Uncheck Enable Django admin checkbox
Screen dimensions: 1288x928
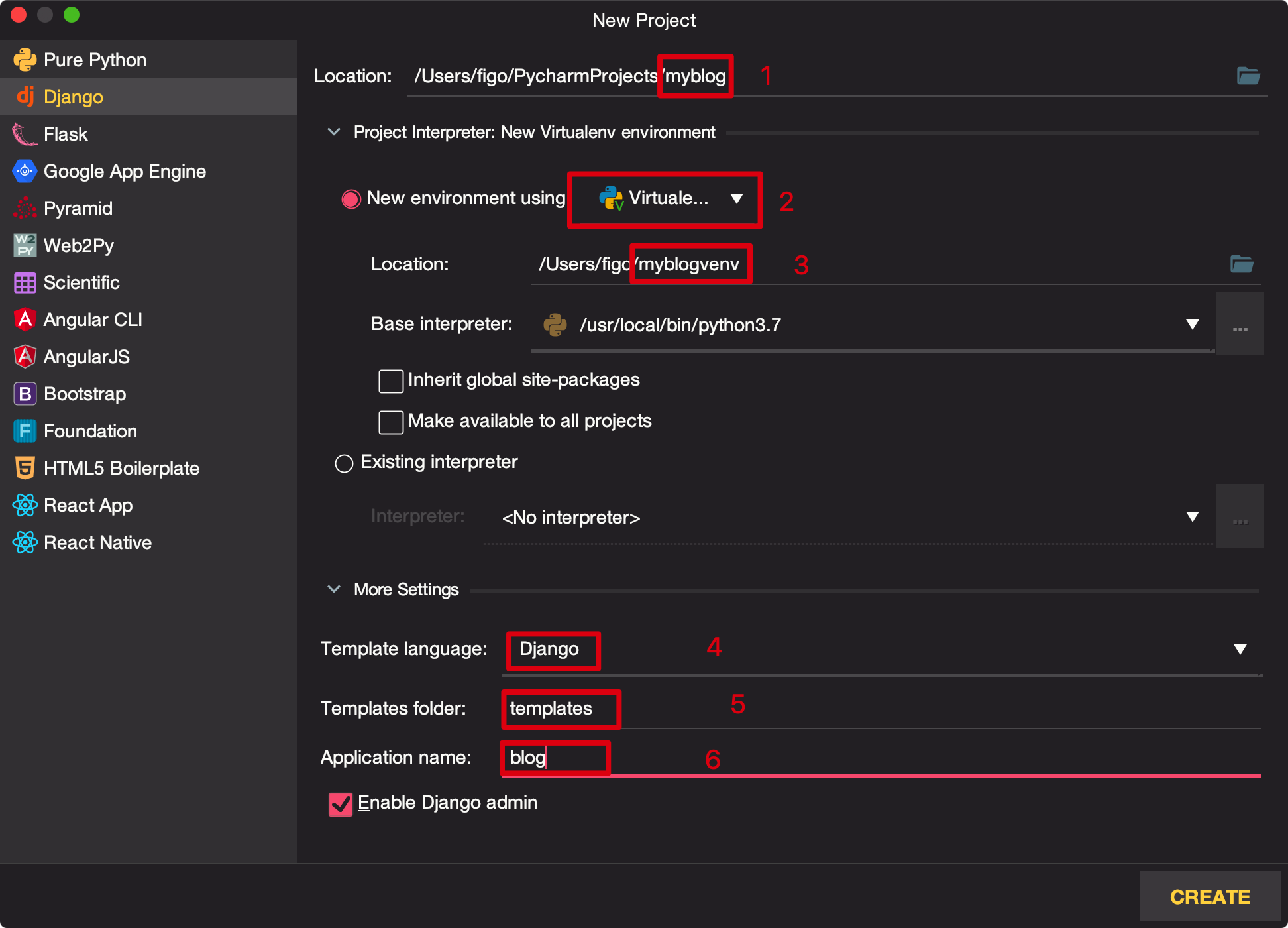(341, 803)
